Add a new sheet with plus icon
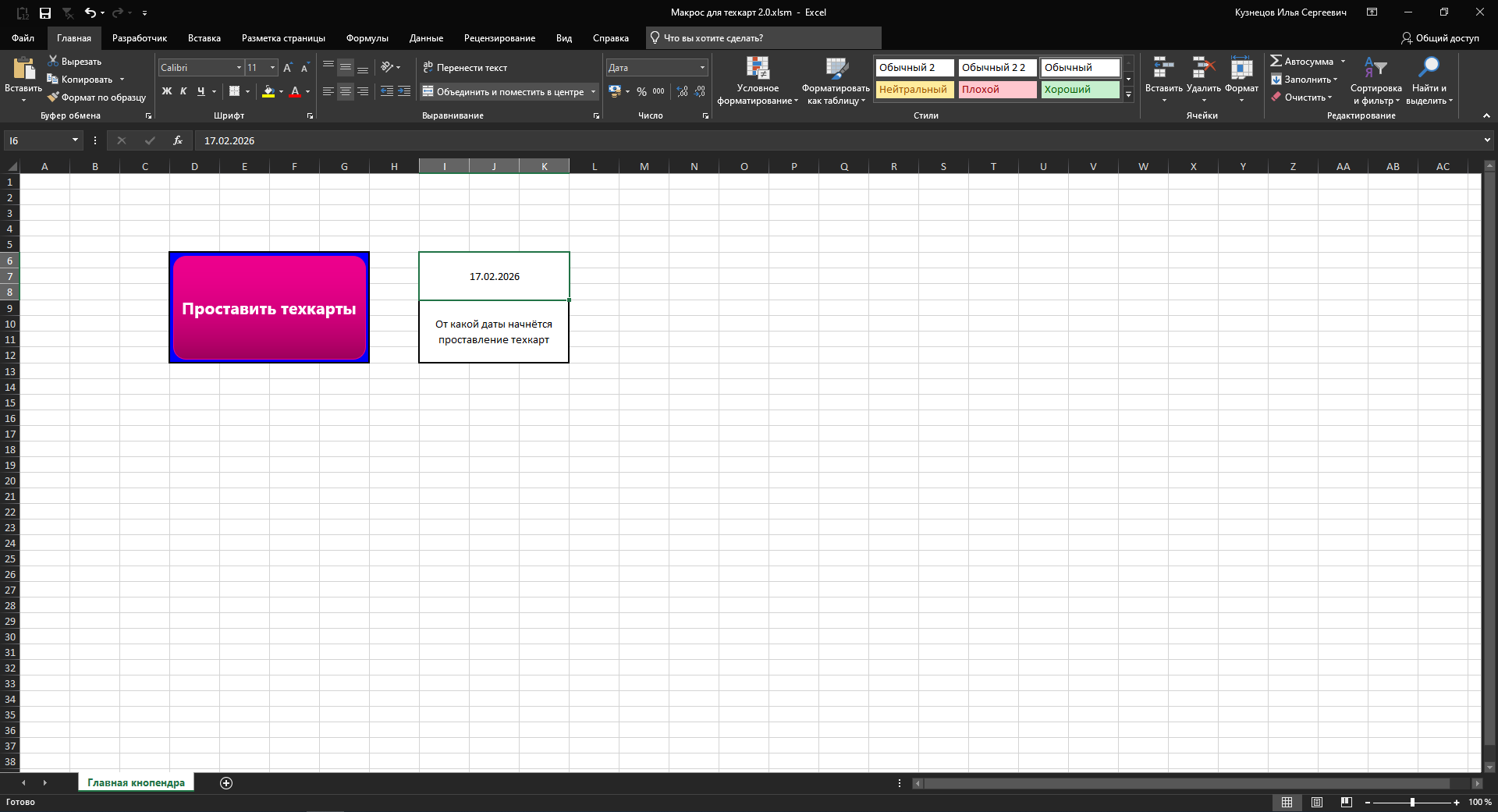 click(226, 783)
